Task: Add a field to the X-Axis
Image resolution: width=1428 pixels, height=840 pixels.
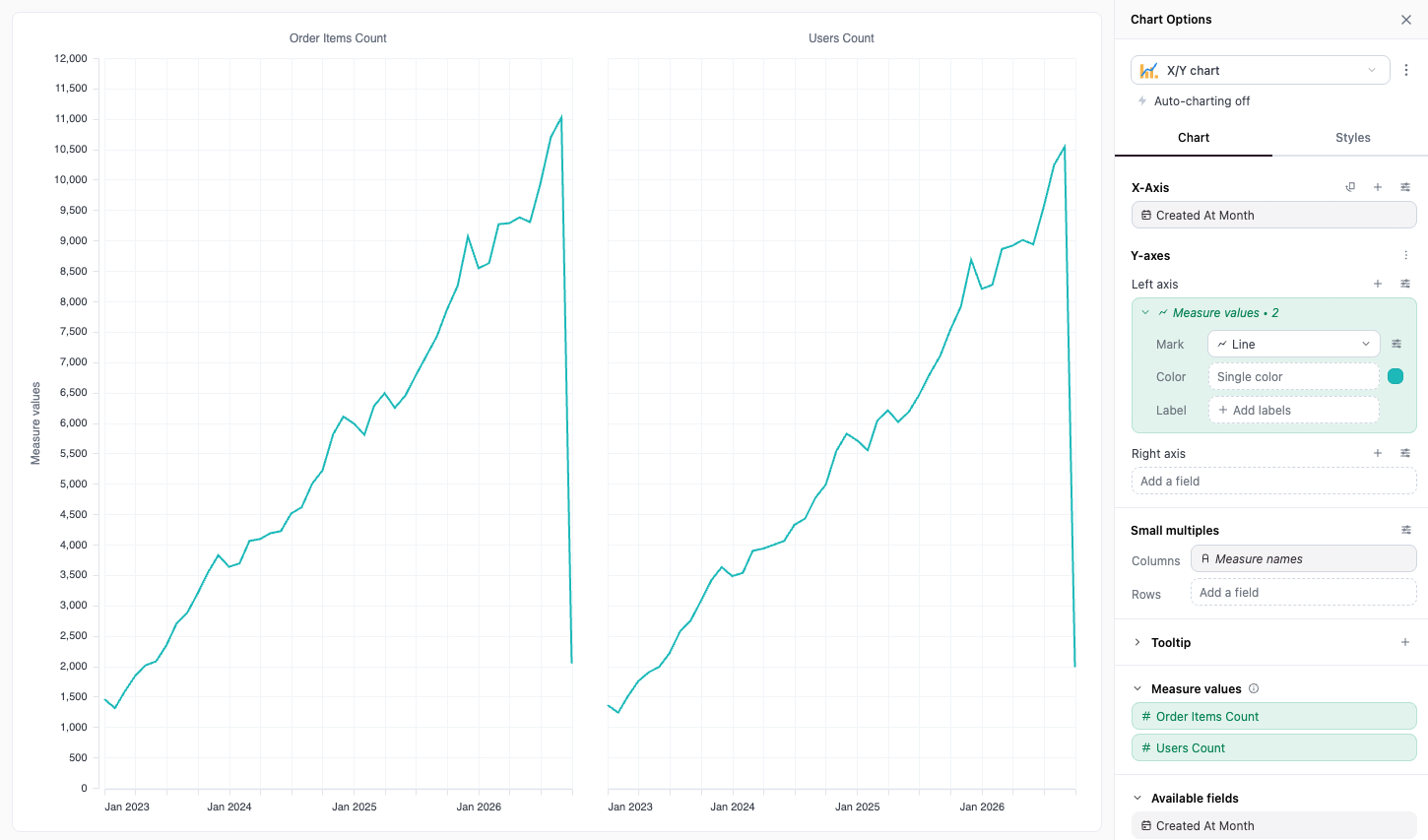Action: coord(1378,187)
